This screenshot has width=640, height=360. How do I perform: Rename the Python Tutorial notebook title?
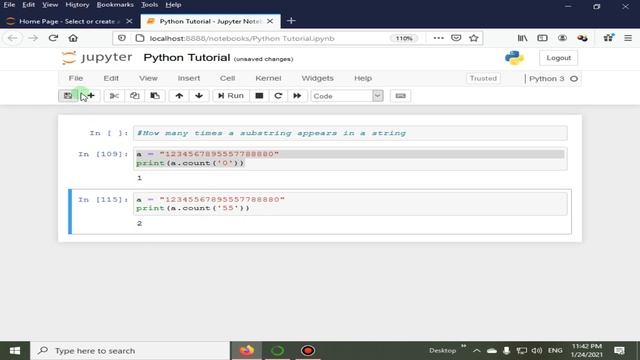(187, 58)
